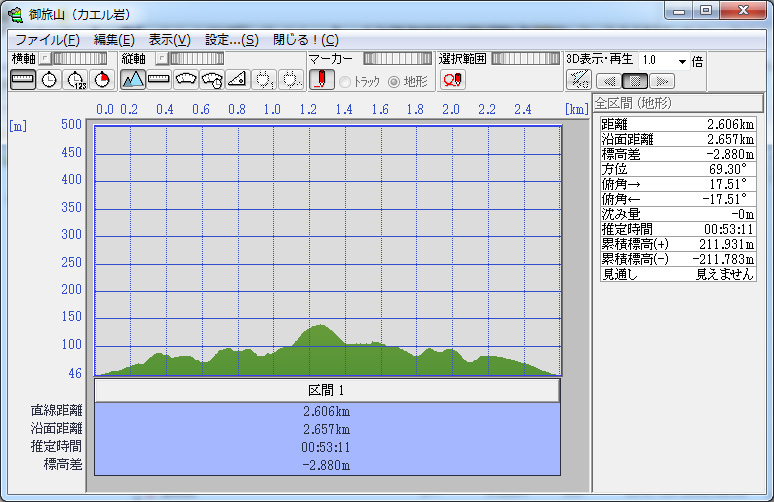This screenshot has width=774, height=502.
Task: Stop playback with the square button
Action: point(635,81)
